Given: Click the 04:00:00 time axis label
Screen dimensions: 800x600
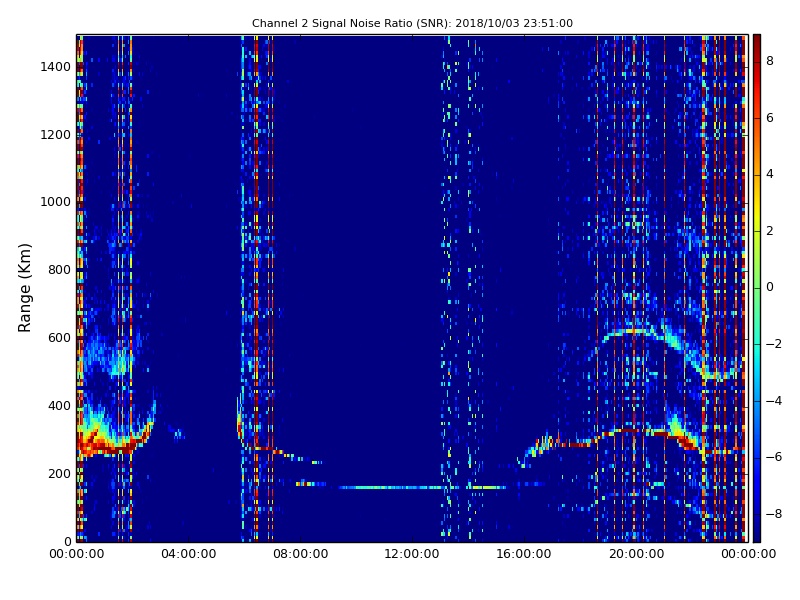Looking at the screenshot, I should point(188,554).
